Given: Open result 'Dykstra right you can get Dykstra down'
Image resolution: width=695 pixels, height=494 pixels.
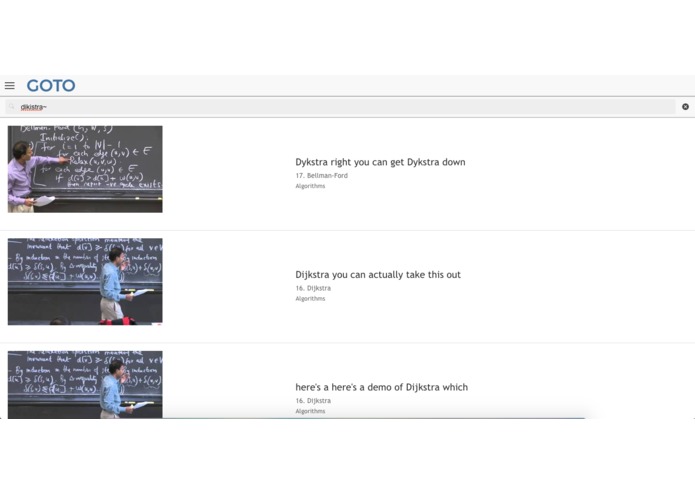Looking at the screenshot, I should click(380, 162).
